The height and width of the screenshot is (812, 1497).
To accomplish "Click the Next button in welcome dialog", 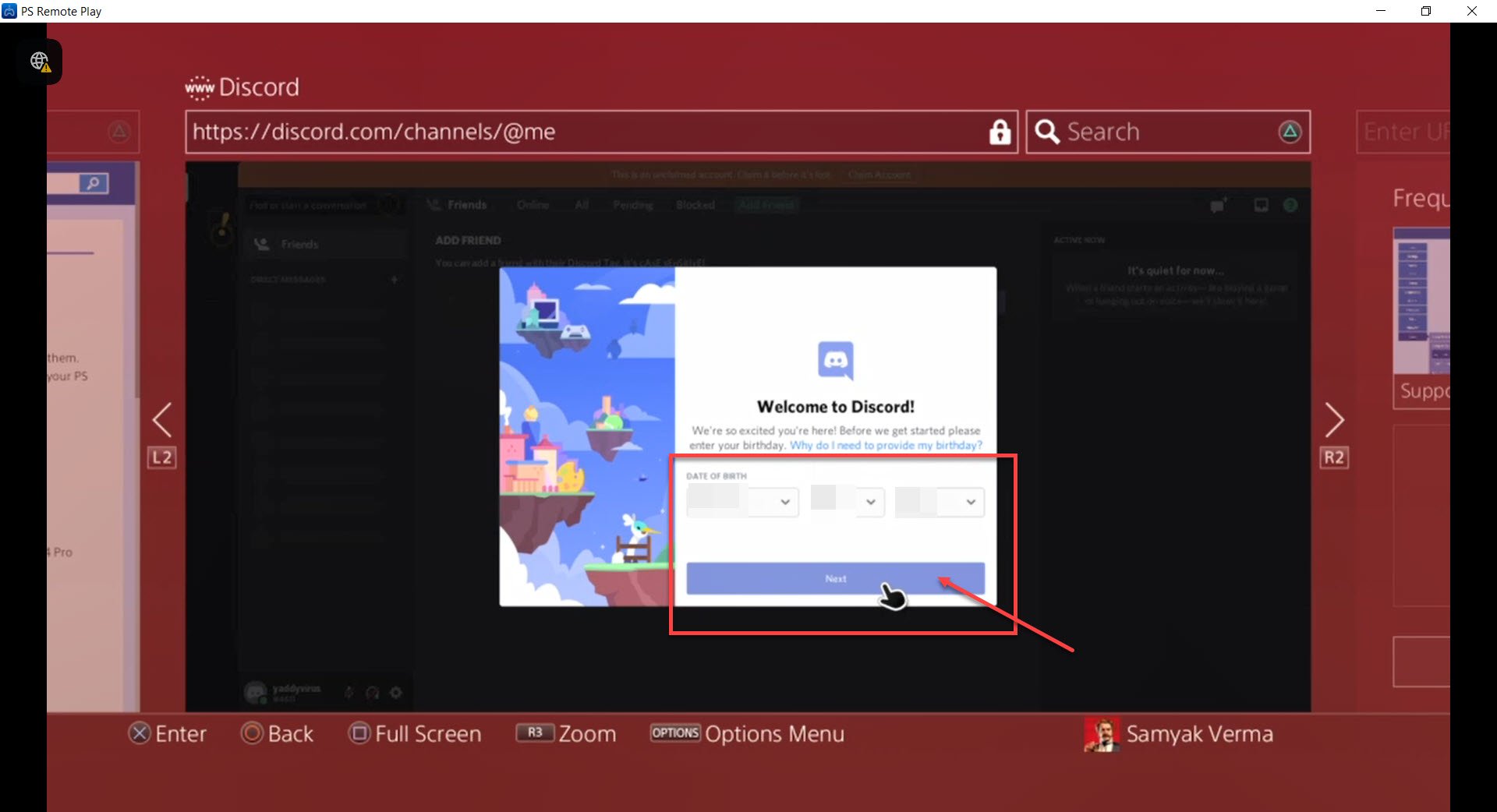I will tap(835, 579).
